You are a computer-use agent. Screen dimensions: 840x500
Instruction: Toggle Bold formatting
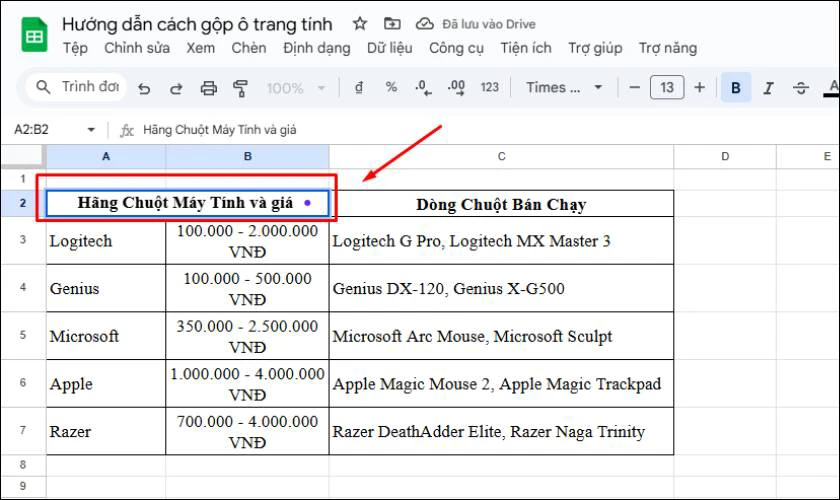point(736,87)
